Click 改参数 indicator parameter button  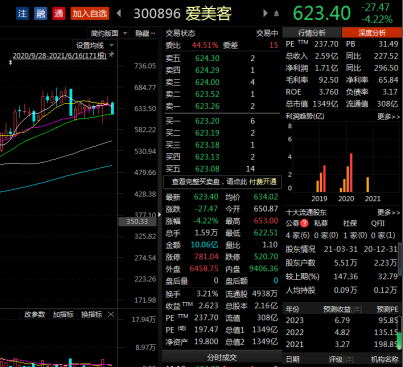click(35, 314)
